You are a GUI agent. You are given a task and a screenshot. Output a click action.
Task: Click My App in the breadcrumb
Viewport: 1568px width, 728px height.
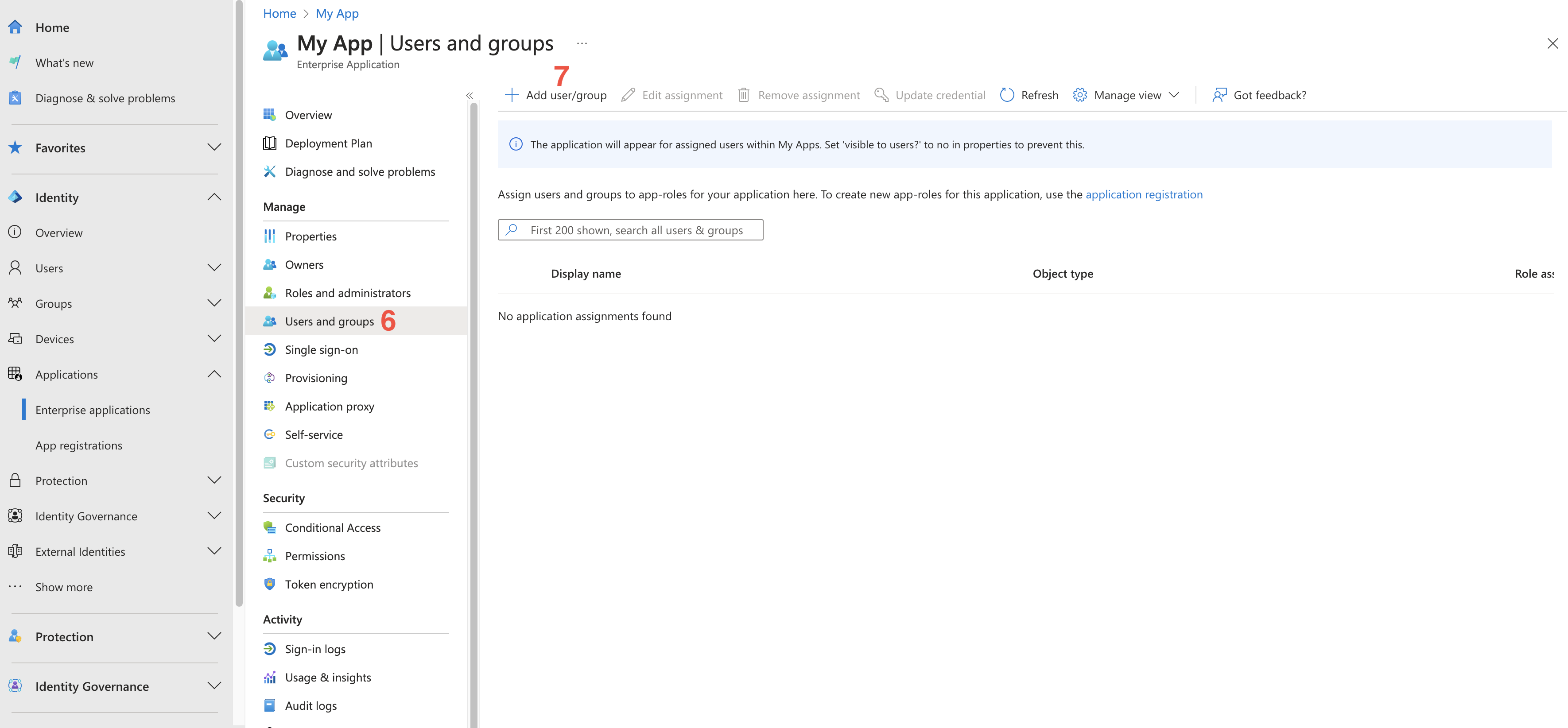[337, 13]
